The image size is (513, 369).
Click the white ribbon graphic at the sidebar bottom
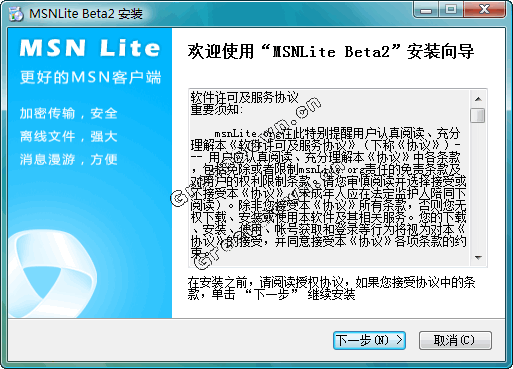point(53,274)
